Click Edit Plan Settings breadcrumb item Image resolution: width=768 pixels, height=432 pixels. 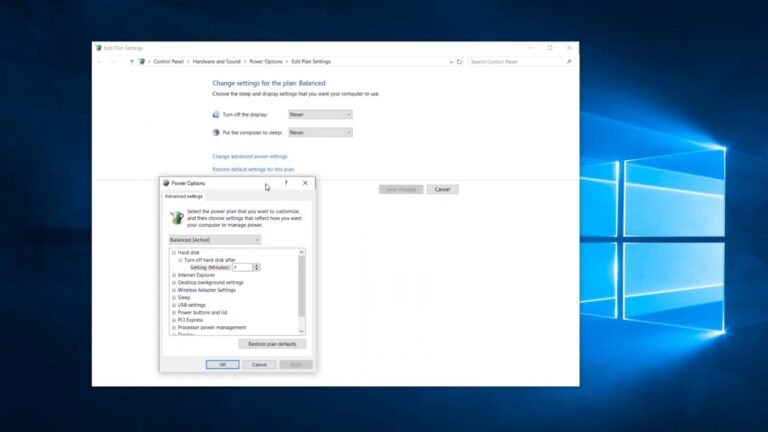tap(311, 62)
